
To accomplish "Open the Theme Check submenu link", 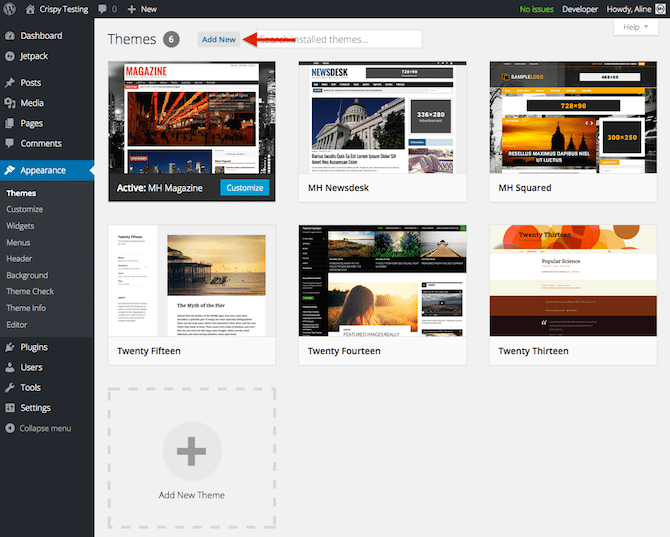I will (30, 291).
